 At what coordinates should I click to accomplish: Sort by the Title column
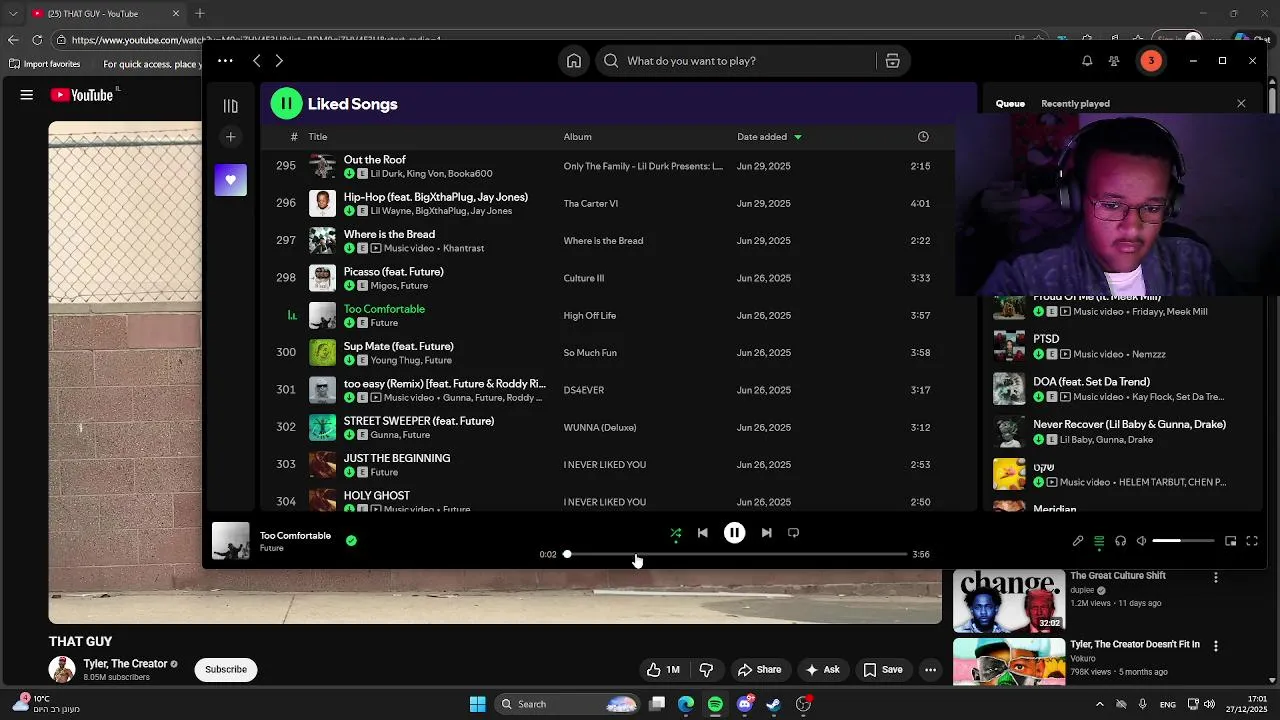click(x=318, y=137)
